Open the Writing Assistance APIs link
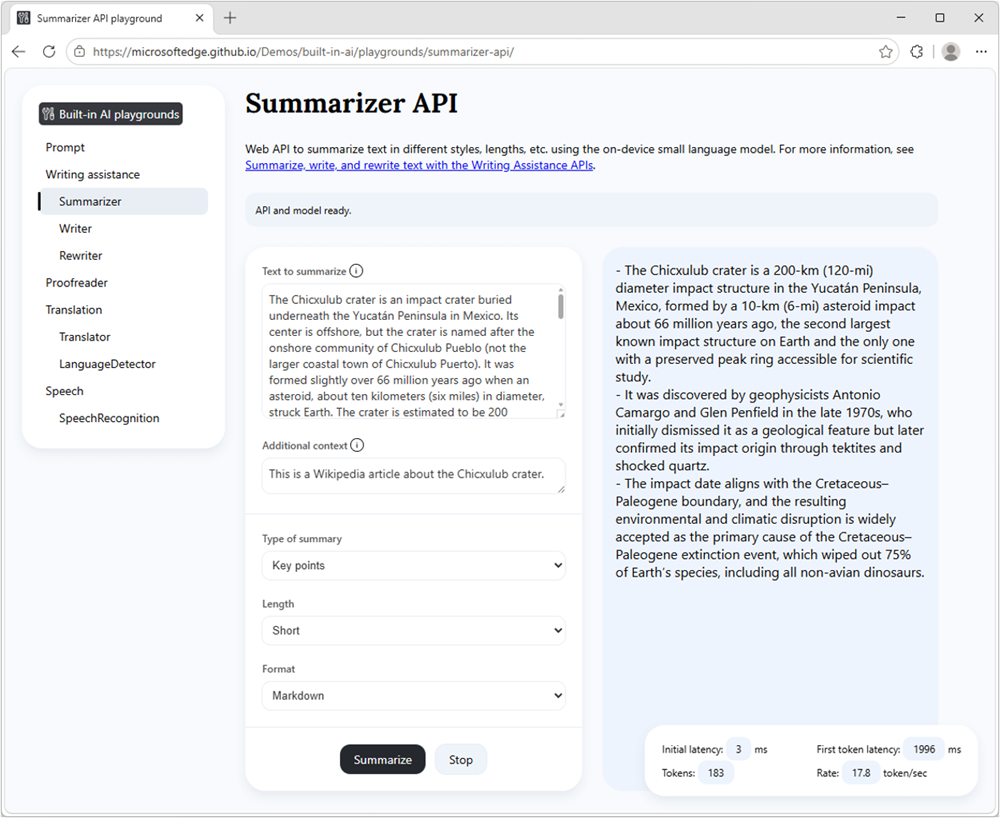The height and width of the screenshot is (818, 1000). click(420, 165)
